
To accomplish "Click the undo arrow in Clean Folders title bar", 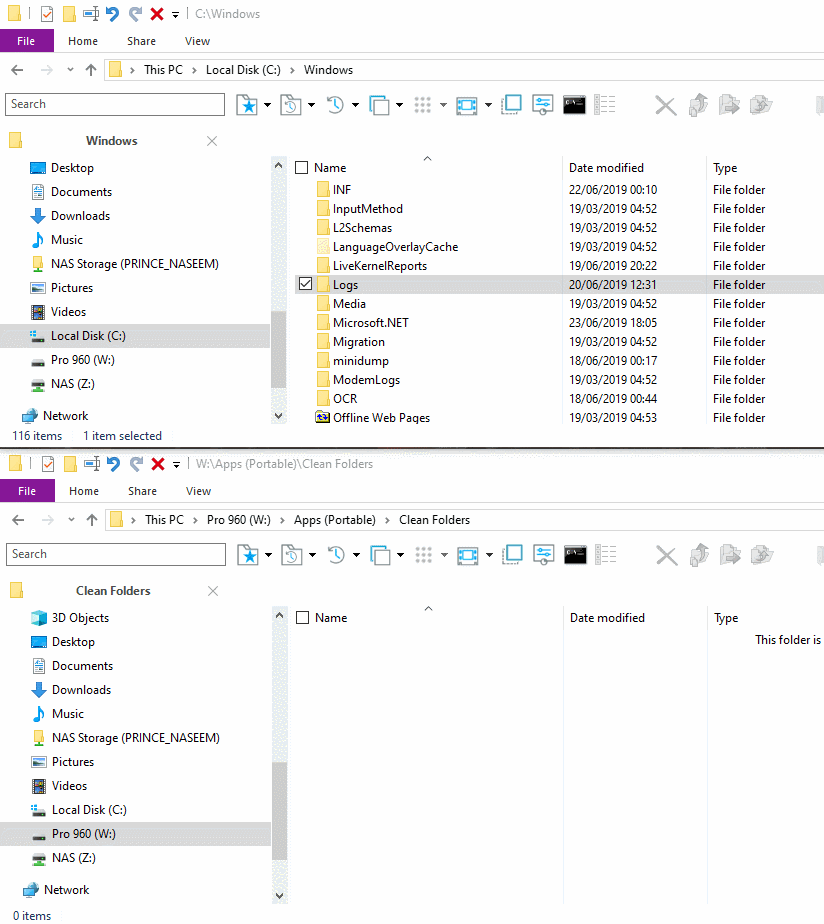I will tap(113, 464).
